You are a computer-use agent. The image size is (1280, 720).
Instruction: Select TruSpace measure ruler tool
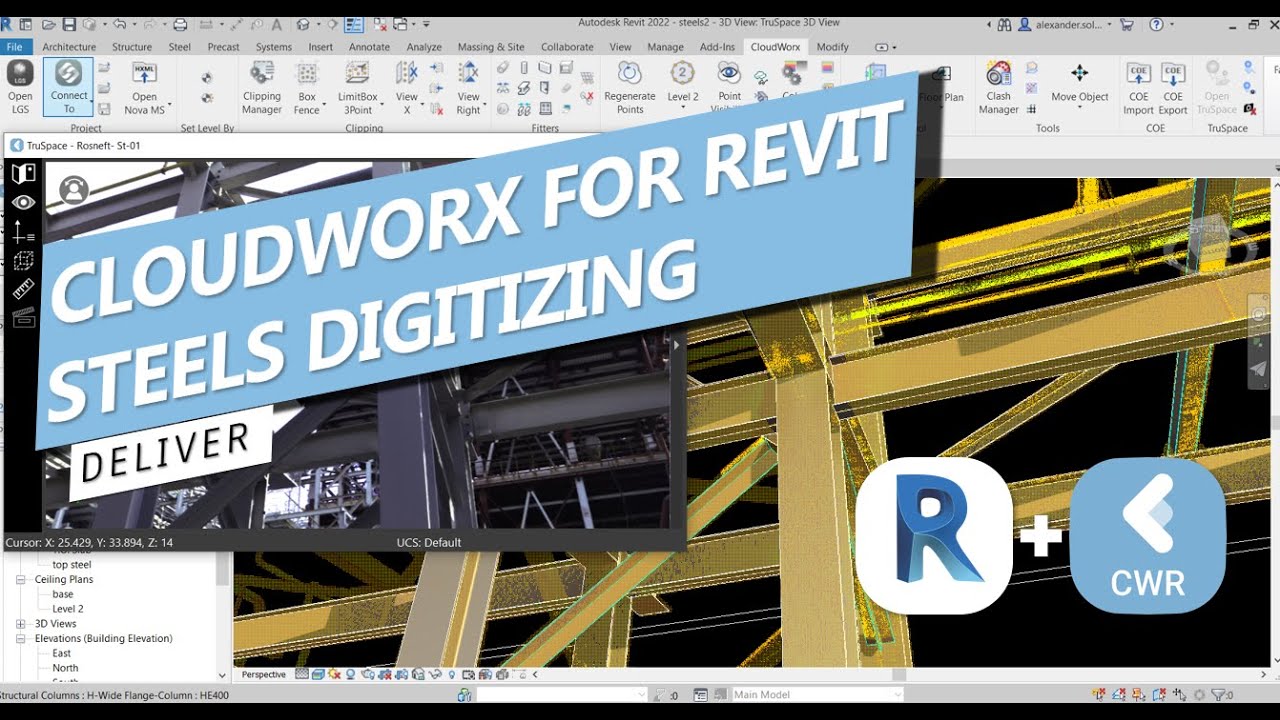(23, 290)
